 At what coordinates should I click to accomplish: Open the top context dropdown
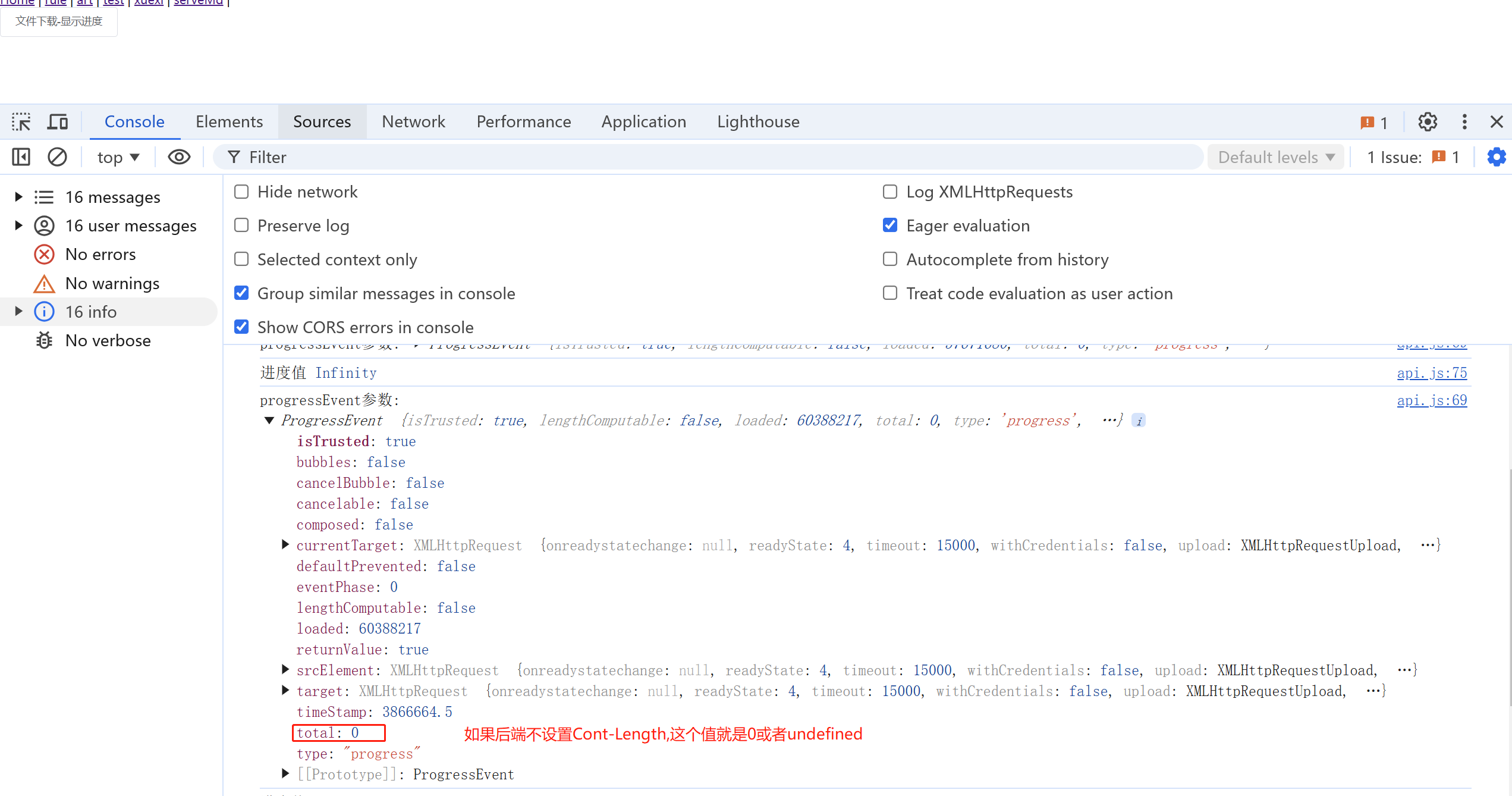click(x=118, y=157)
